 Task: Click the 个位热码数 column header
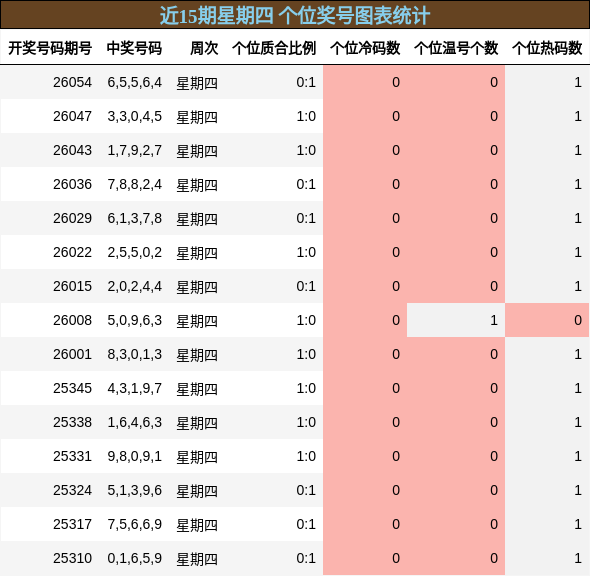point(547,48)
